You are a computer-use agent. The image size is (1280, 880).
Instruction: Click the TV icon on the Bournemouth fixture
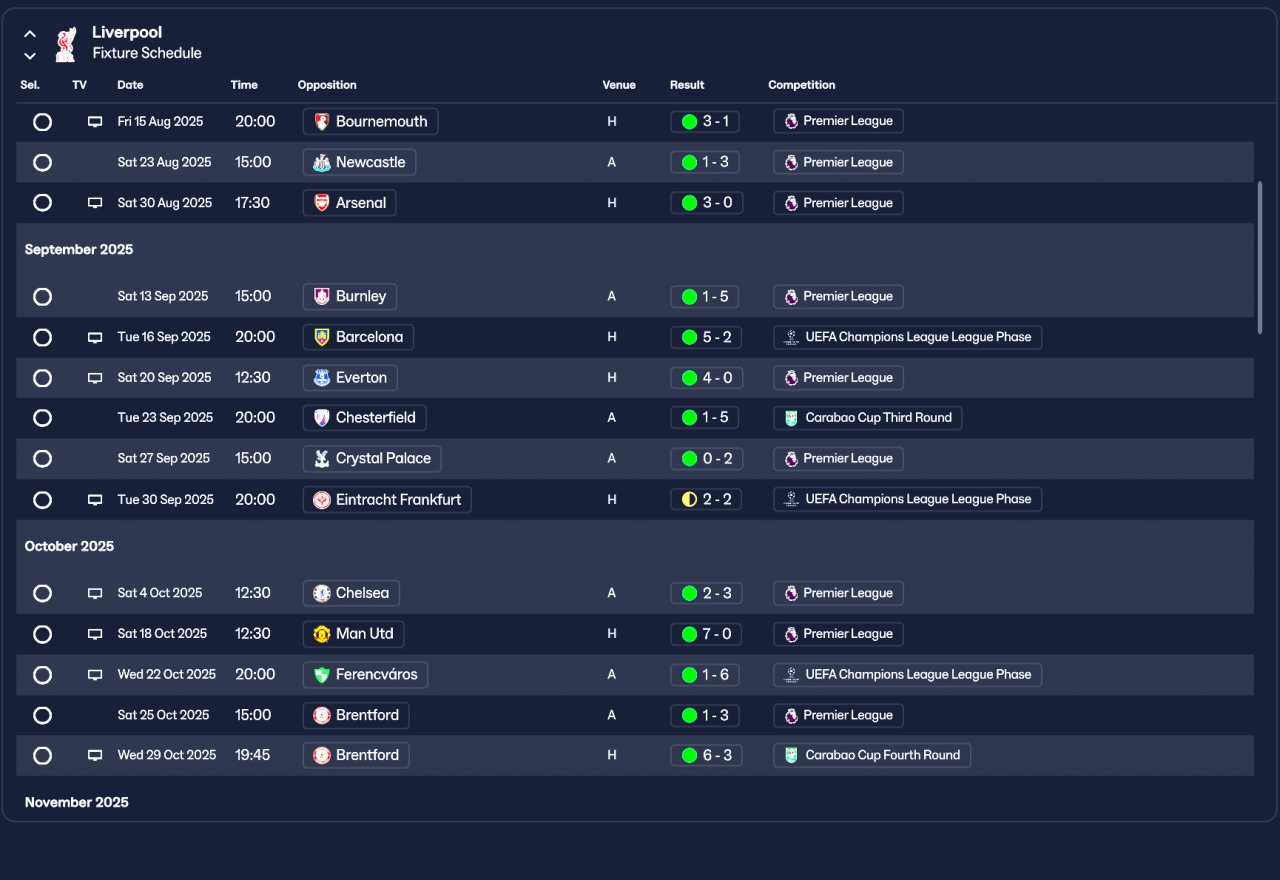pyautogui.click(x=95, y=122)
